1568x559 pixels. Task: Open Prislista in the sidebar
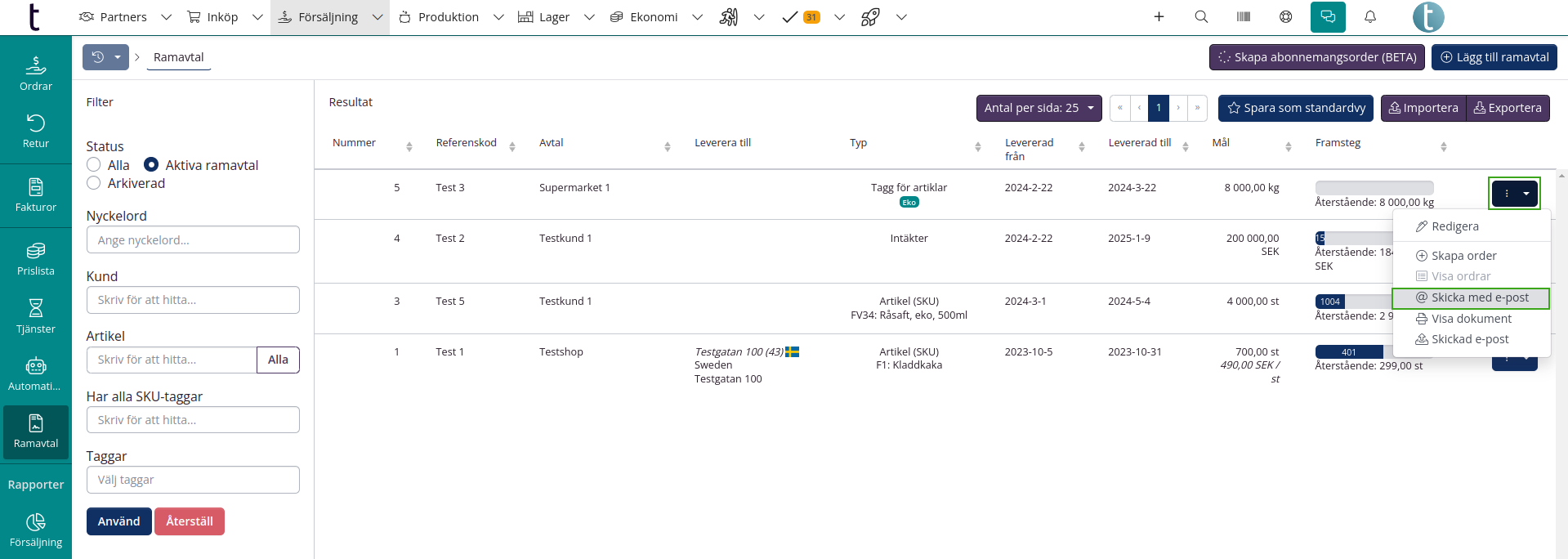click(36, 258)
